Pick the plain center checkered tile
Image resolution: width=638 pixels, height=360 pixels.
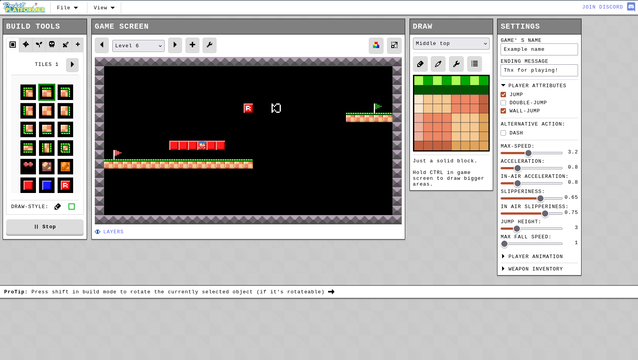[x=47, y=111]
